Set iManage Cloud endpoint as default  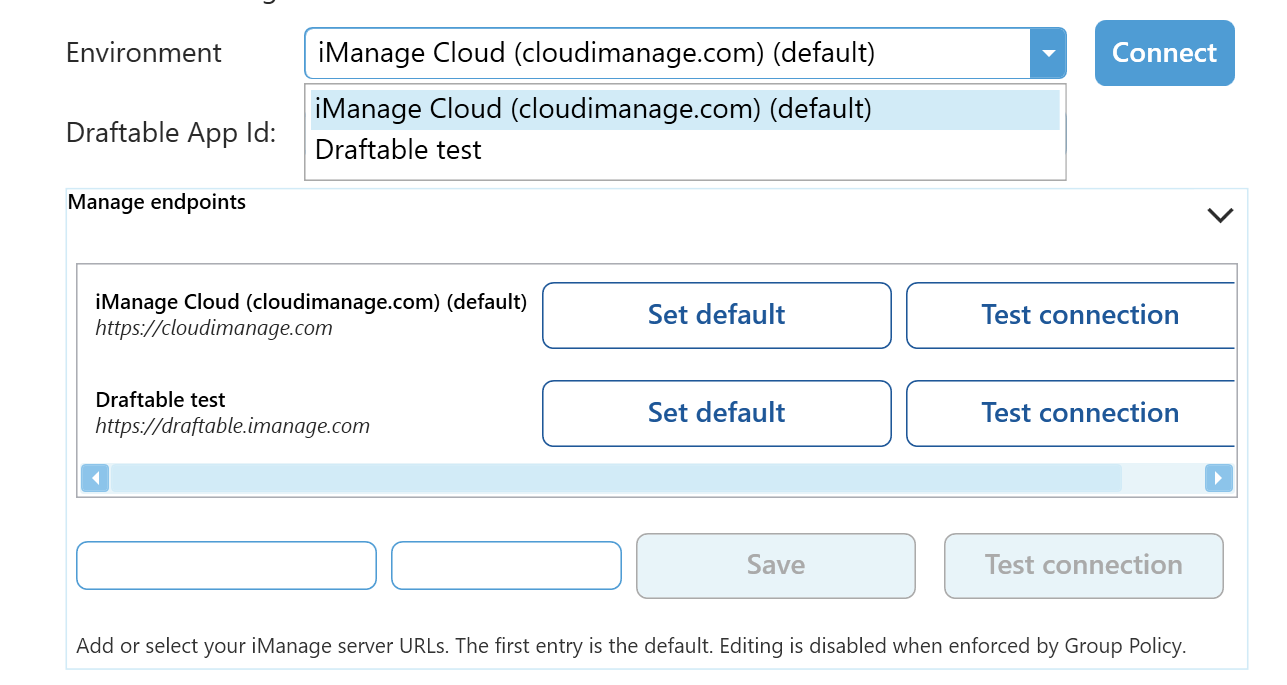click(716, 315)
